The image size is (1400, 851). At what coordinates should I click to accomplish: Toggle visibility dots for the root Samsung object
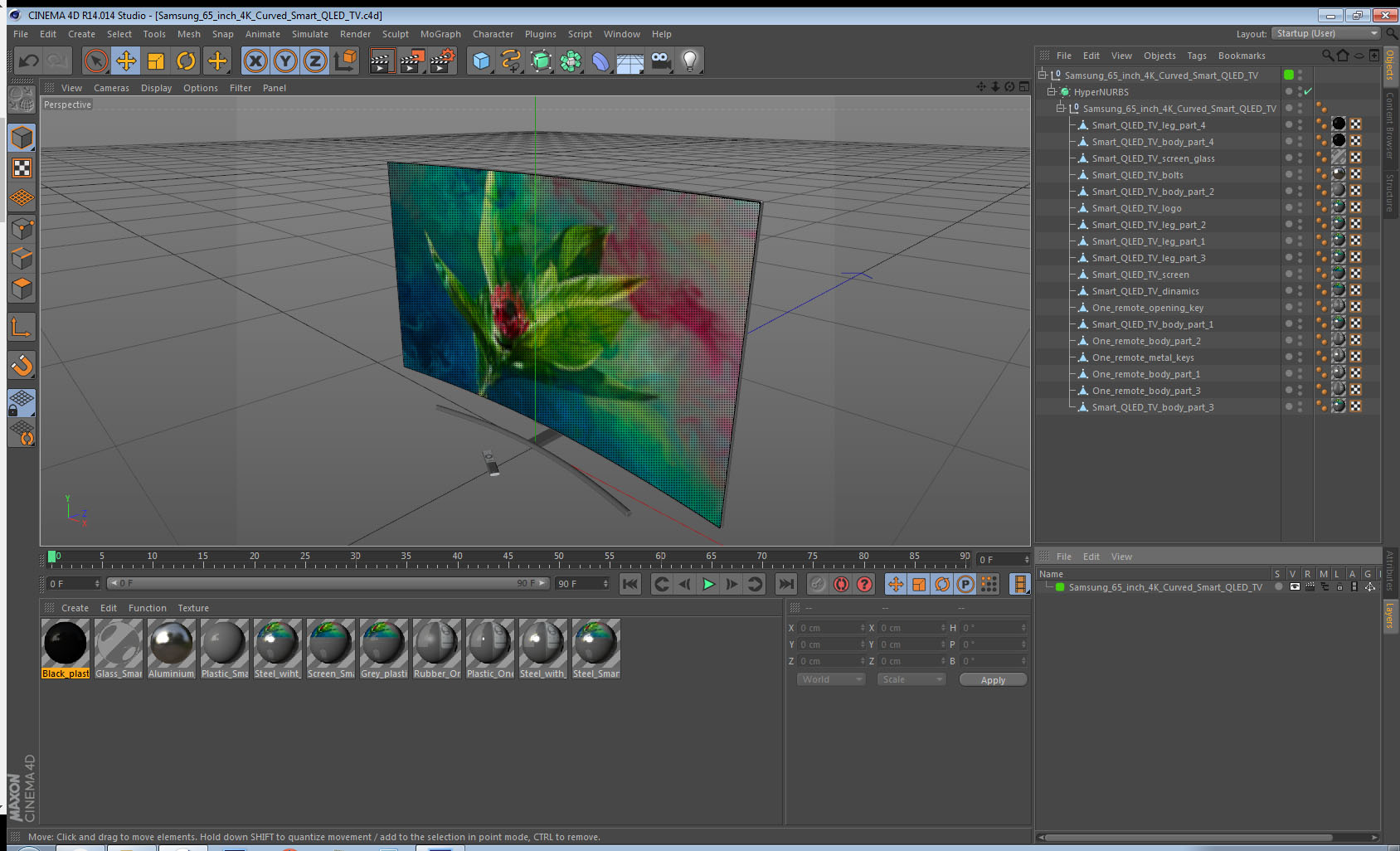click(x=1300, y=75)
